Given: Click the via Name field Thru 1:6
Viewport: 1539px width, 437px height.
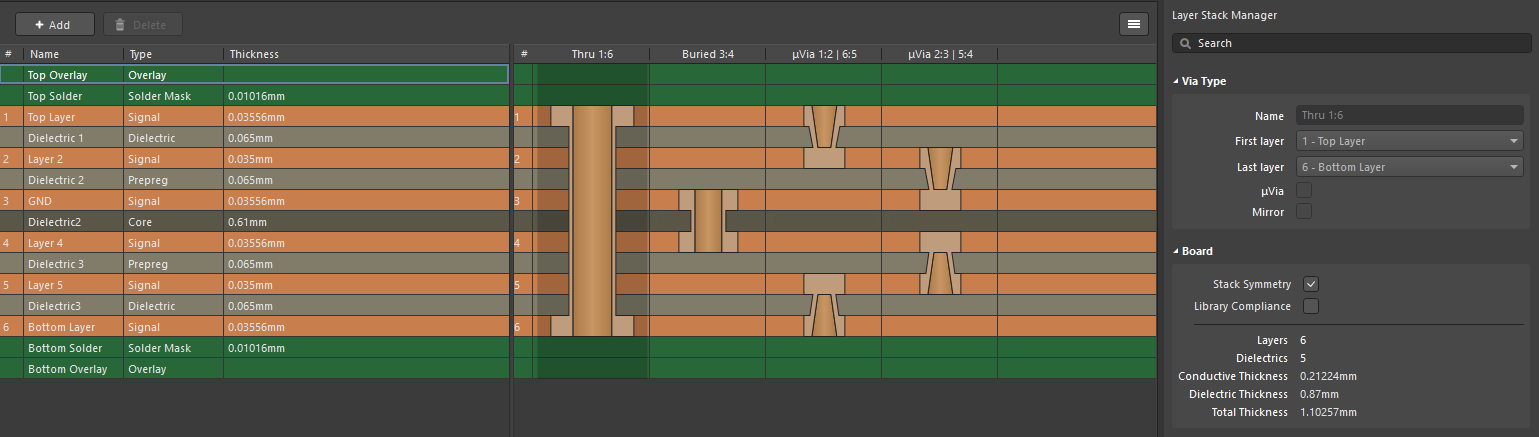Looking at the screenshot, I should point(1410,115).
